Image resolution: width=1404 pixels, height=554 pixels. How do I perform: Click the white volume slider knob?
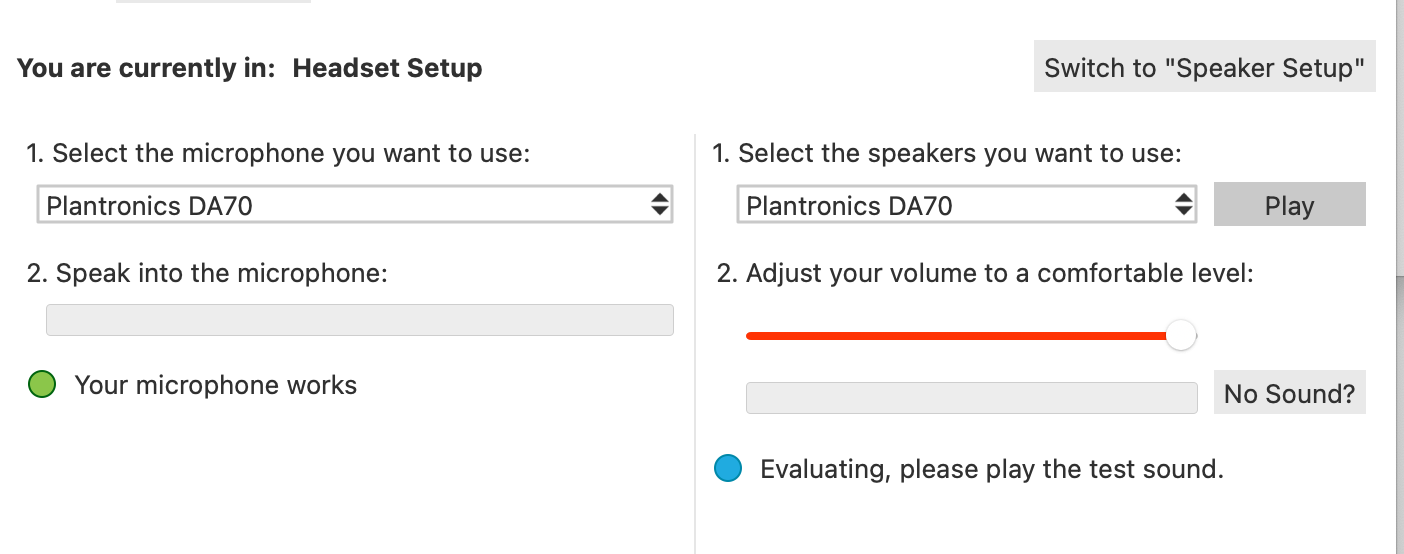[1181, 336]
